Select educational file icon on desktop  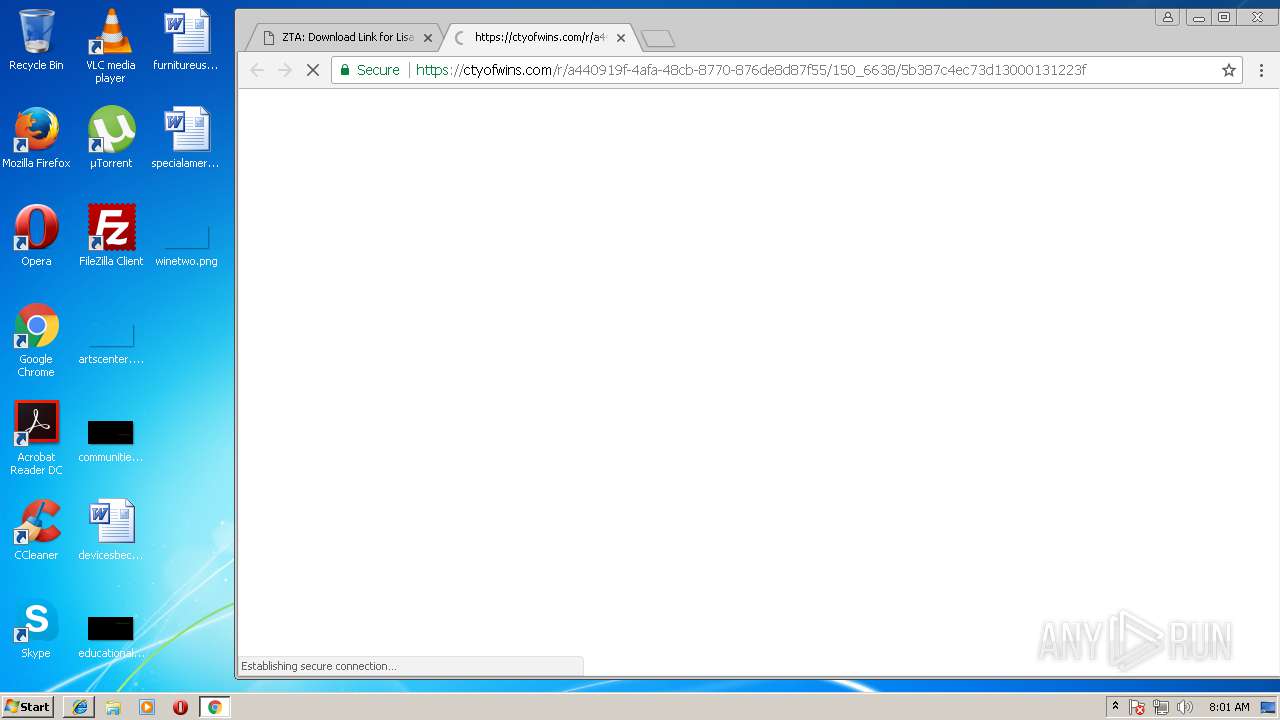click(x=111, y=637)
